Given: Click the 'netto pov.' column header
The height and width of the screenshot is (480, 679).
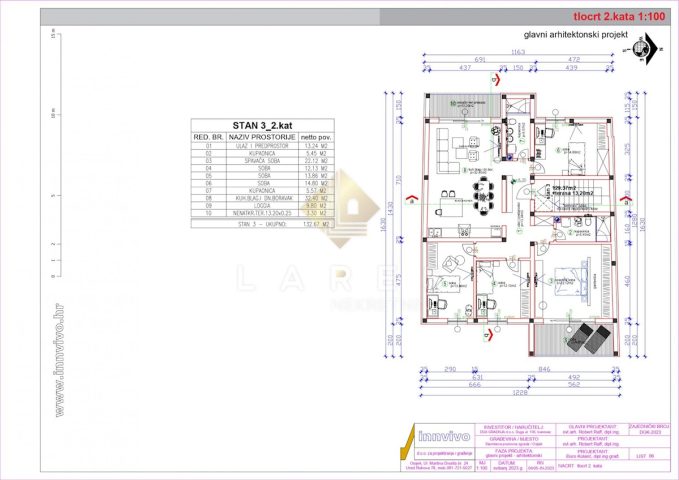Looking at the screenshot, I should (x=316, y=137).
